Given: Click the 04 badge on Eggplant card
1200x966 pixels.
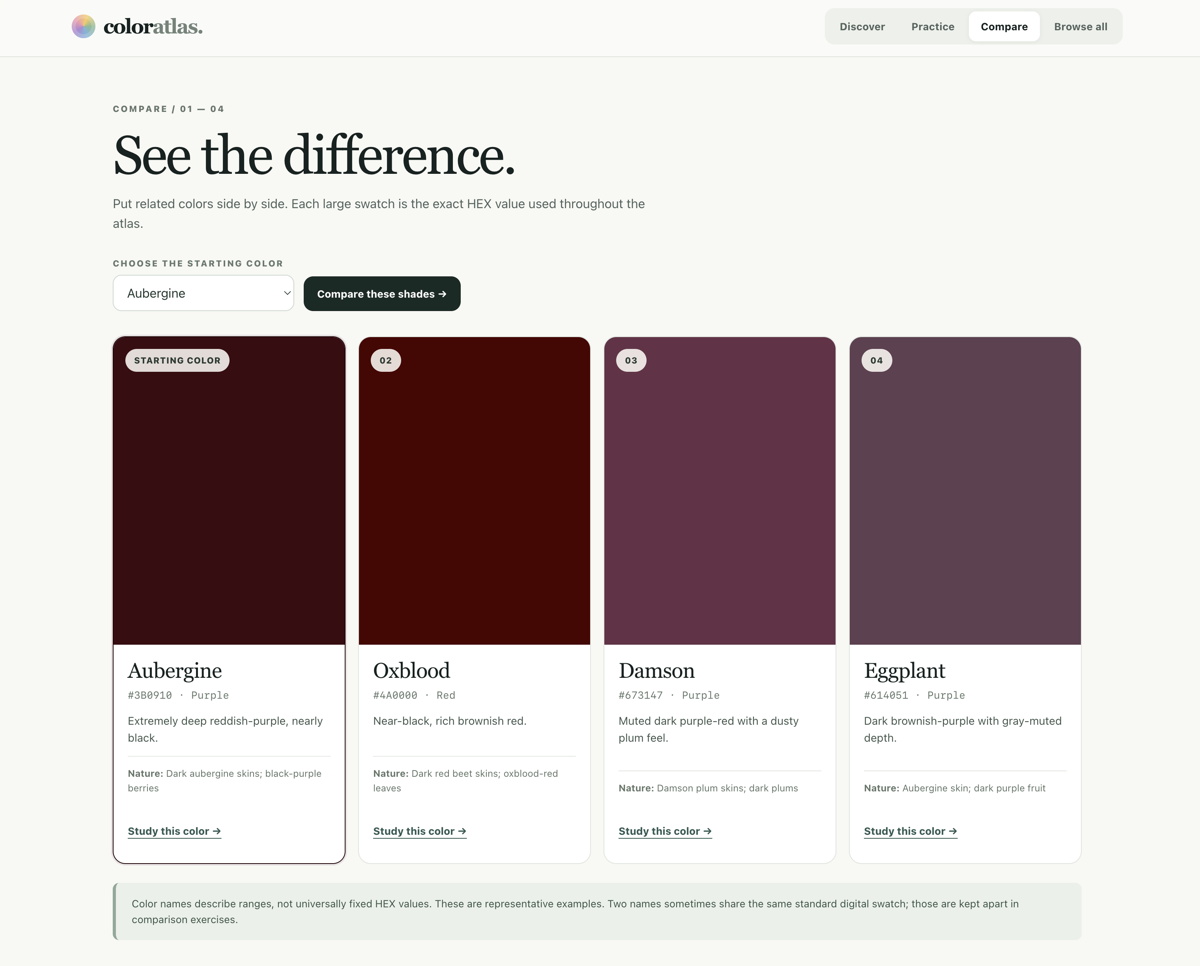Looking at the screenshot, I should click(877, 360).
